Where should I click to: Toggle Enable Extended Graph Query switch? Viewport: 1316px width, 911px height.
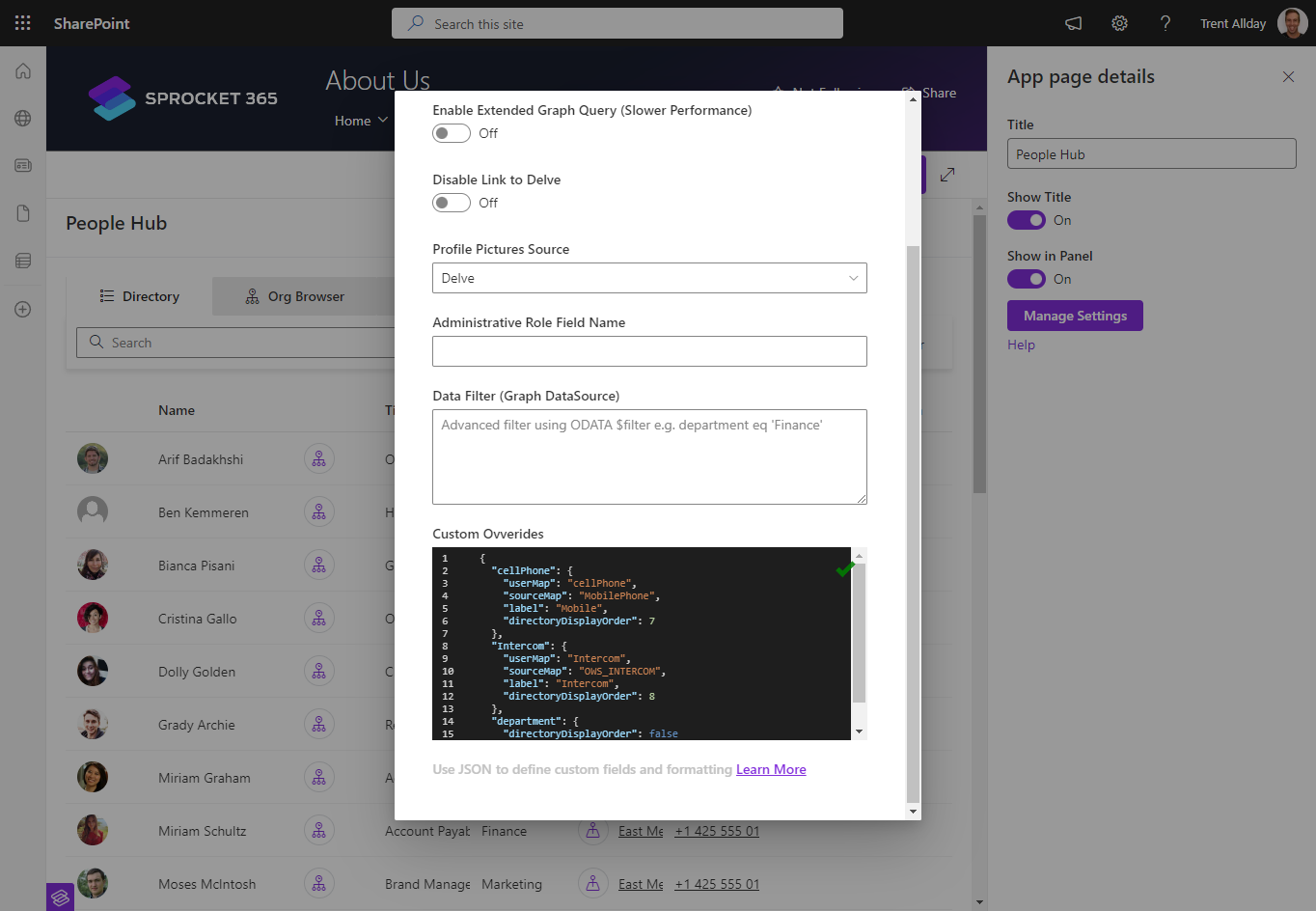coord(452,133)
